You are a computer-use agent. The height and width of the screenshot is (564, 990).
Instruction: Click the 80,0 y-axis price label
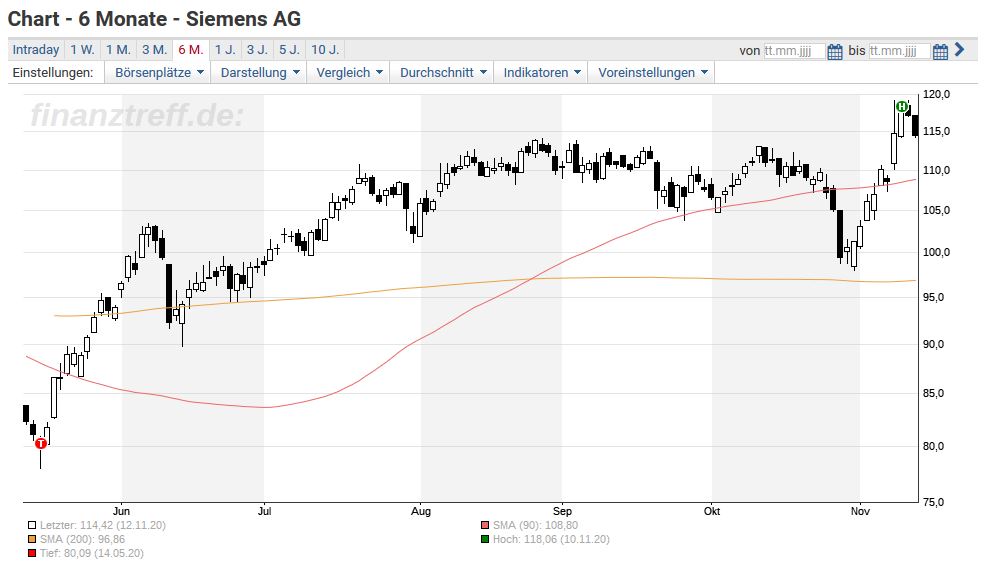(934, 446)
